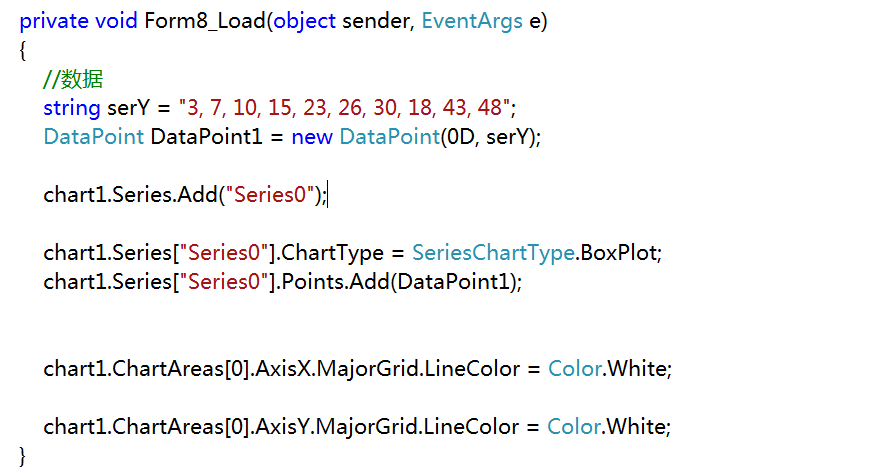Image resolution: width=873 pixels, height=473 pixels.
Task: Click DataPoint1 inside Points.Add parentheses
Action: click(454, 282)
